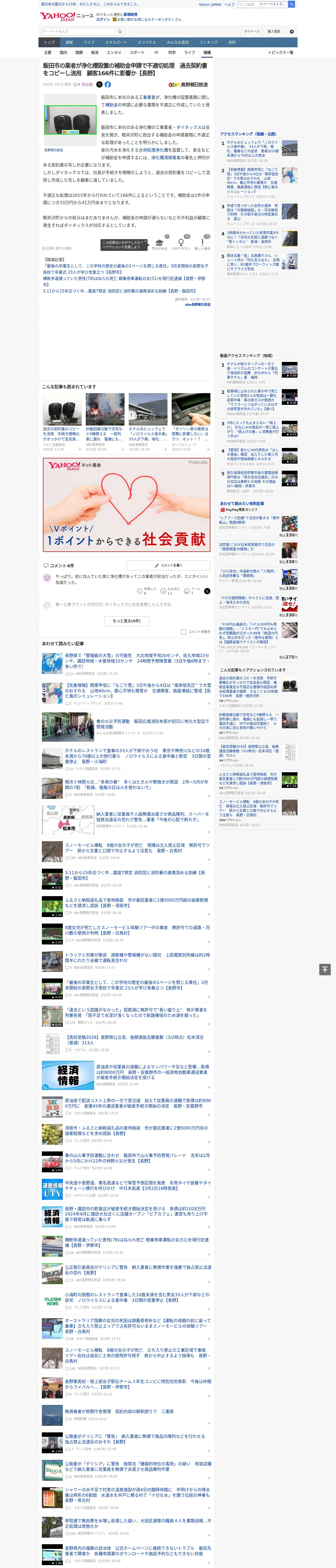React with 新しい視点 exclamation icon
The width and height of the screenshot is (336, 1568).
click(x=203, y=242)
